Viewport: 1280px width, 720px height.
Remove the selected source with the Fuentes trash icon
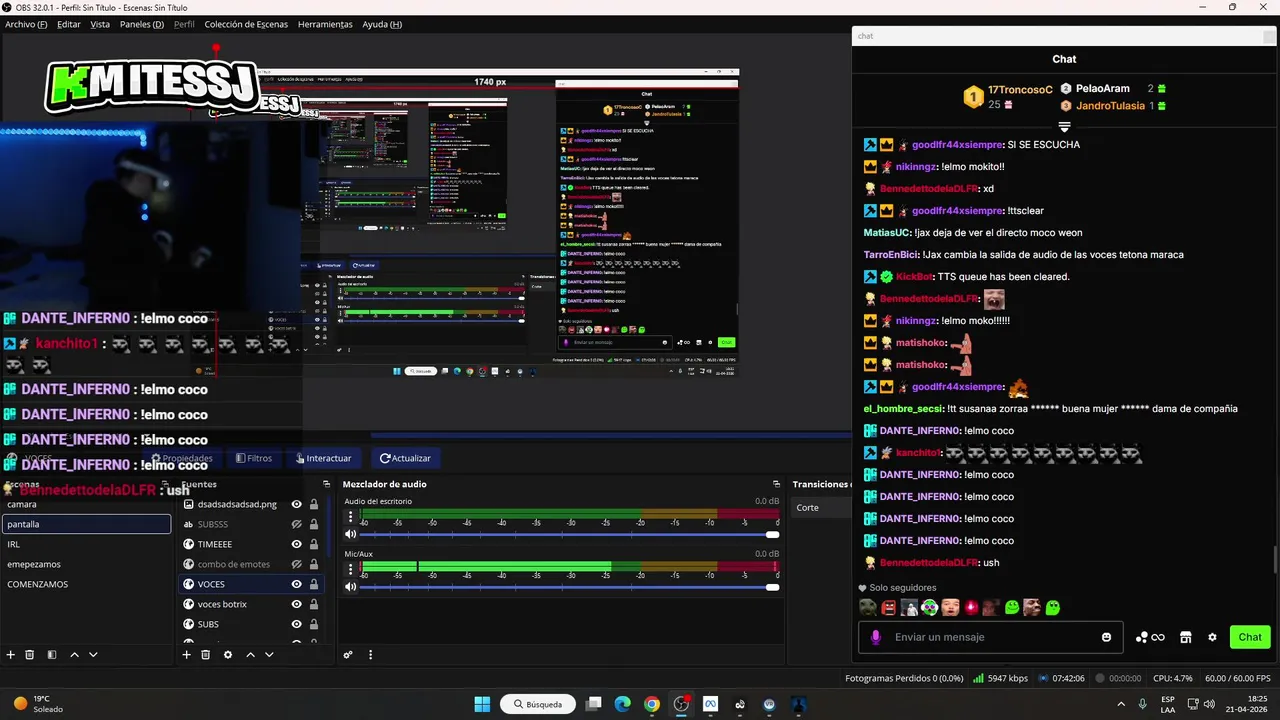pos(206,655)
